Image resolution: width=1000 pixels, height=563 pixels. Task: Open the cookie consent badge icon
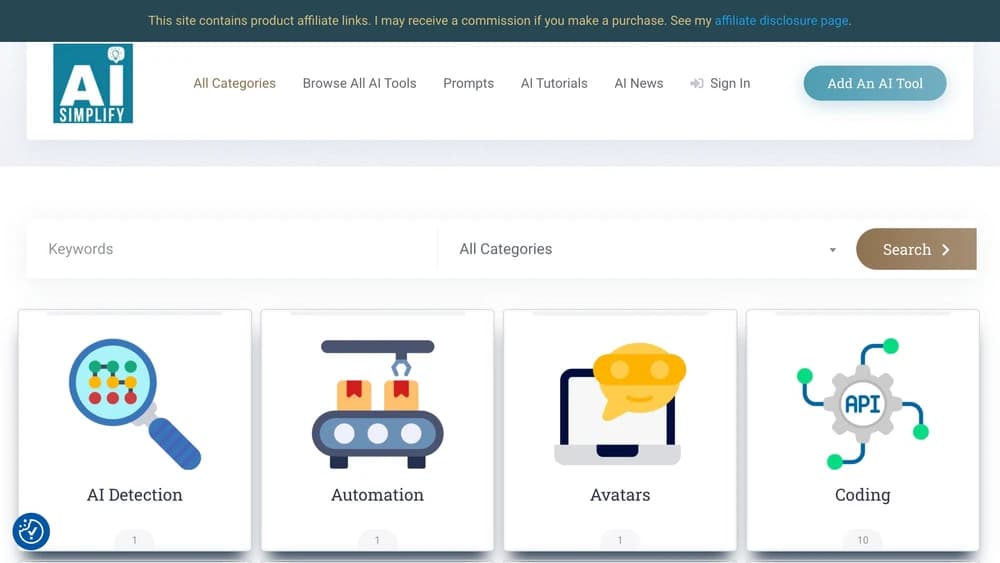point(31,531)
